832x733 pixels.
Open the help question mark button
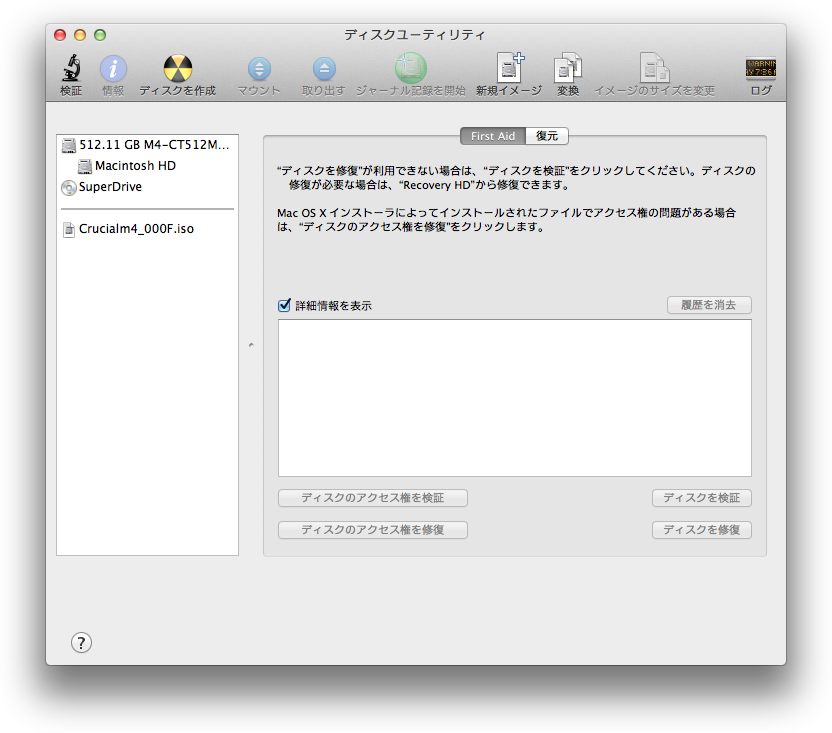tap(81, 643)
